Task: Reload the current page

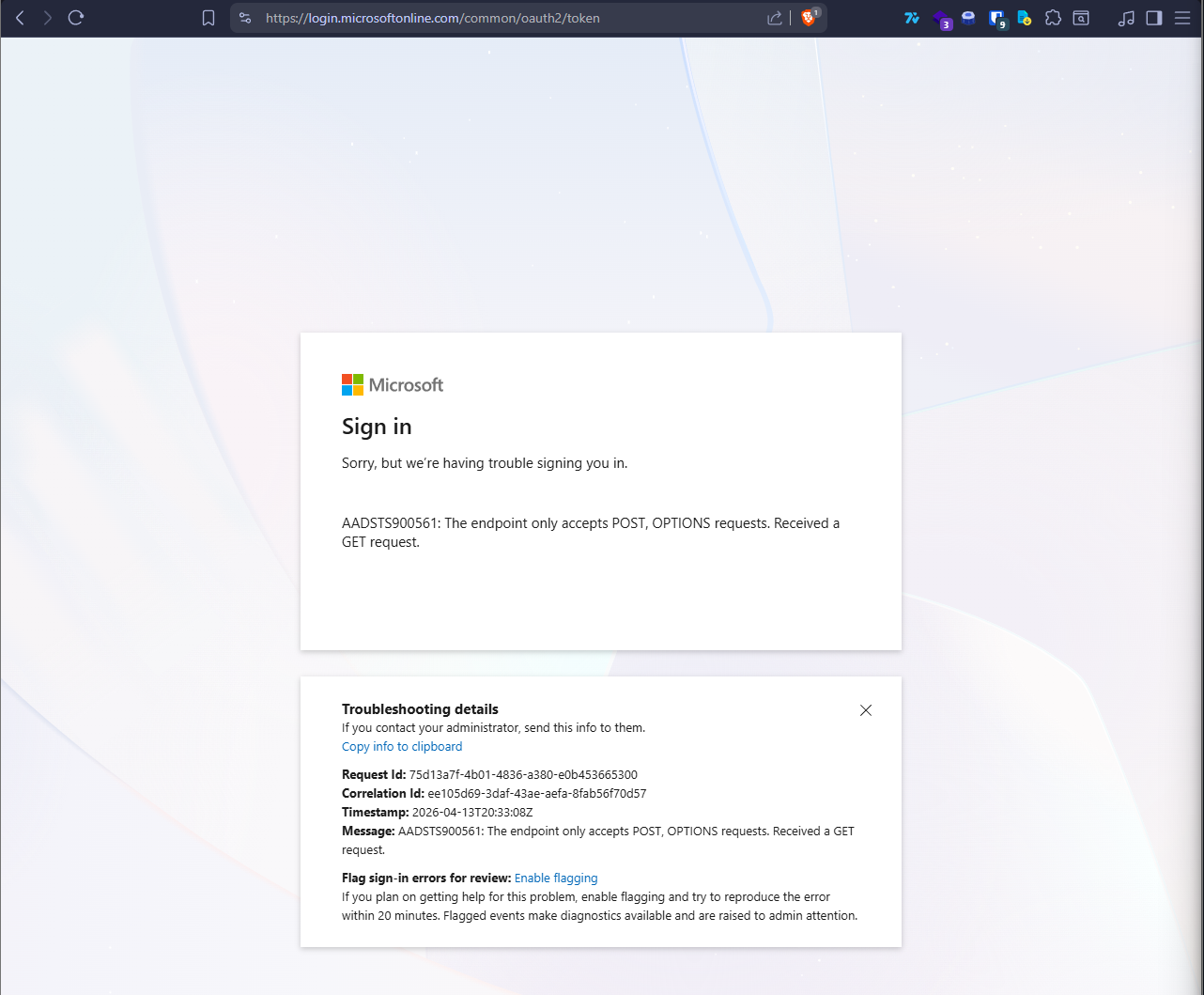Action: [75, 18]
